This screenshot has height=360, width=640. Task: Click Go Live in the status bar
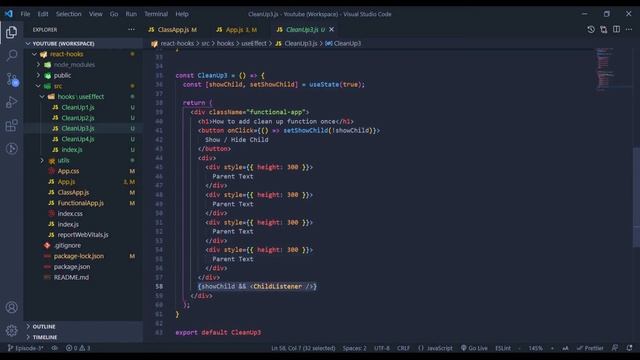(474, 348)
